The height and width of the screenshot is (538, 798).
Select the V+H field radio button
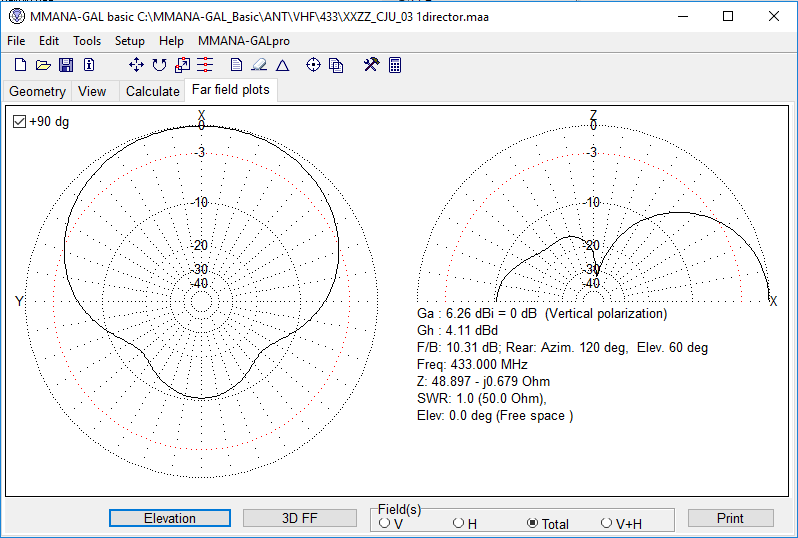(606, 523)
